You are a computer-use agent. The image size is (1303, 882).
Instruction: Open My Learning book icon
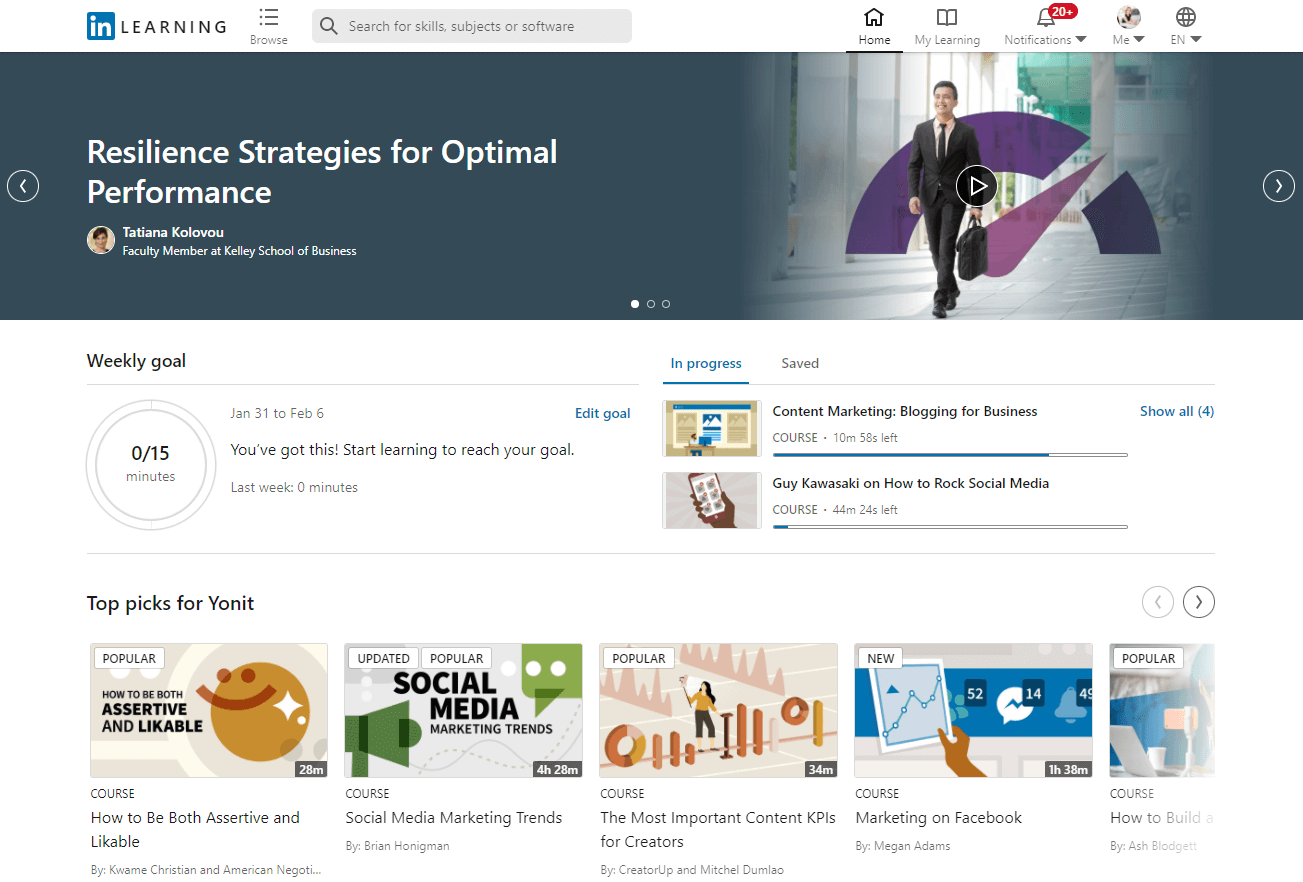947,17
